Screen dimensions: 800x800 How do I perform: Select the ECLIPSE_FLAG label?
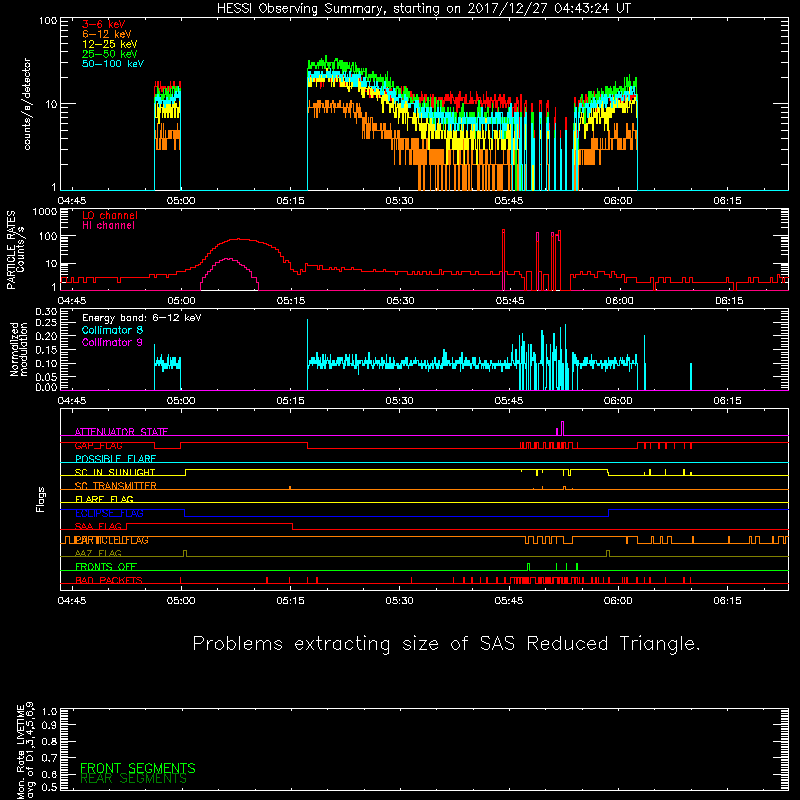point(109,513)
